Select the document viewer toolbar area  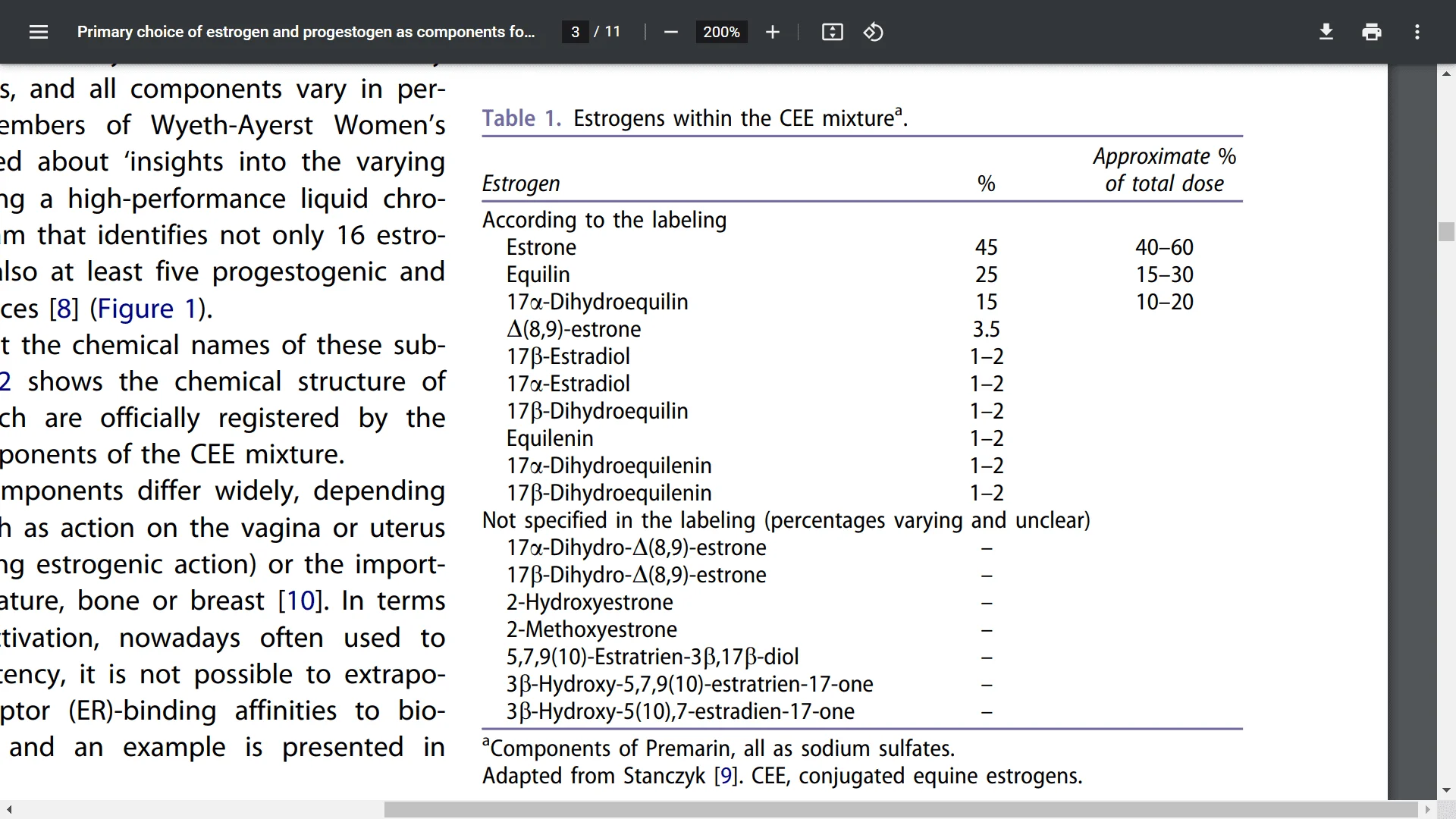(x=728, y=31)
